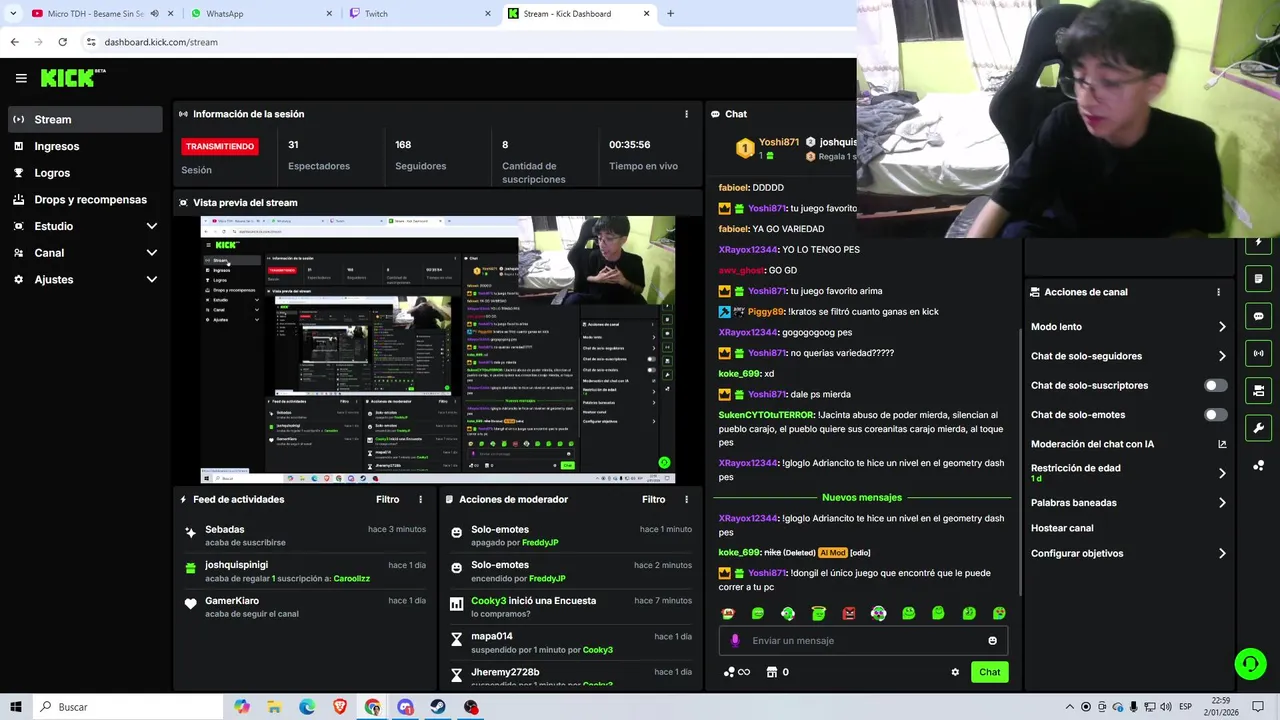Open chat settings gear icon
Image resolution: width=1280 pixels, height=720 pixels.
(x=955, y=672)
